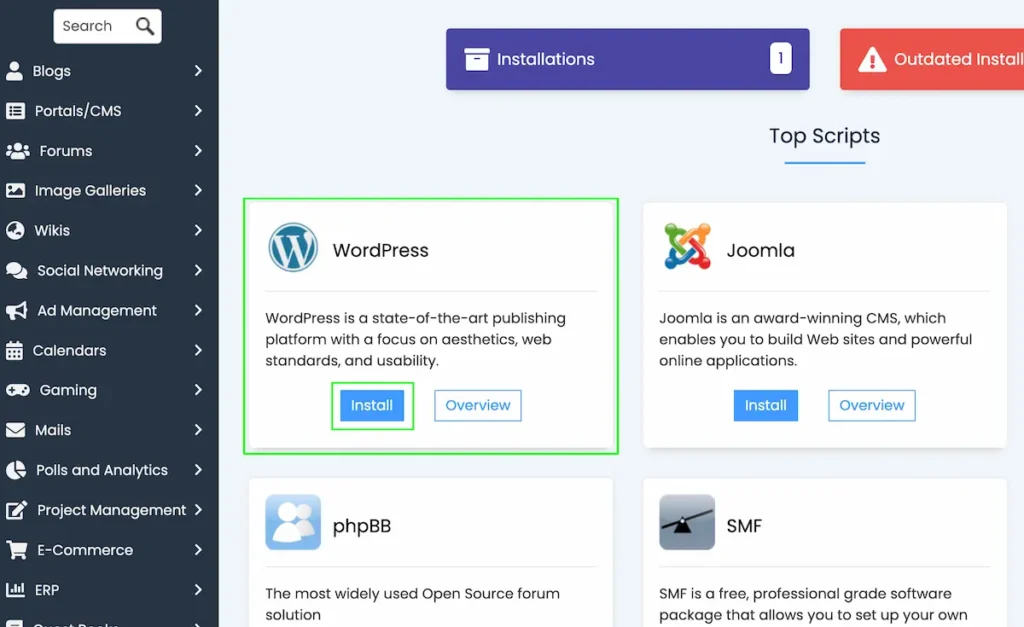Click the Forums people icon
The image size is (1024, 627).
pyautogui.click(x=18, y=151)
